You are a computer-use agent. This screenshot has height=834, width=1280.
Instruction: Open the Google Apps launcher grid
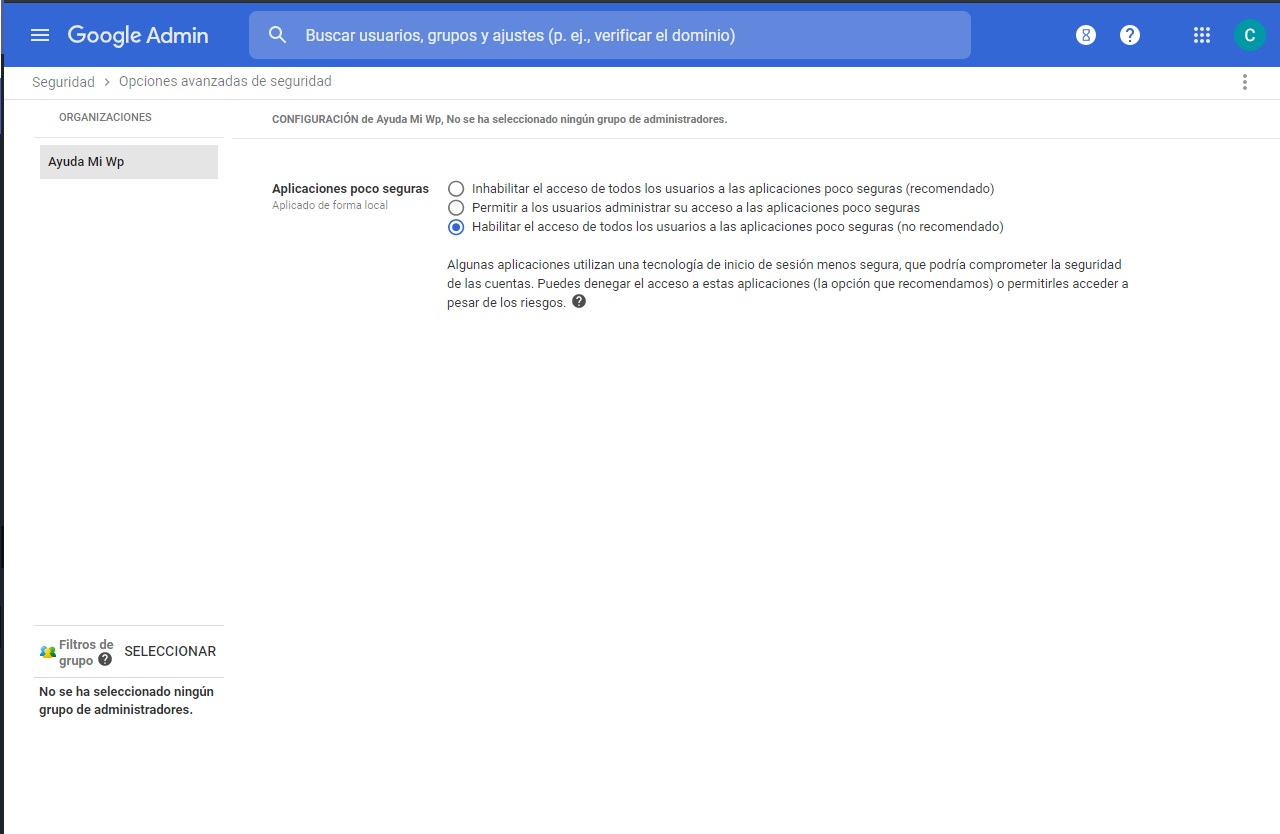point(1201,35)
